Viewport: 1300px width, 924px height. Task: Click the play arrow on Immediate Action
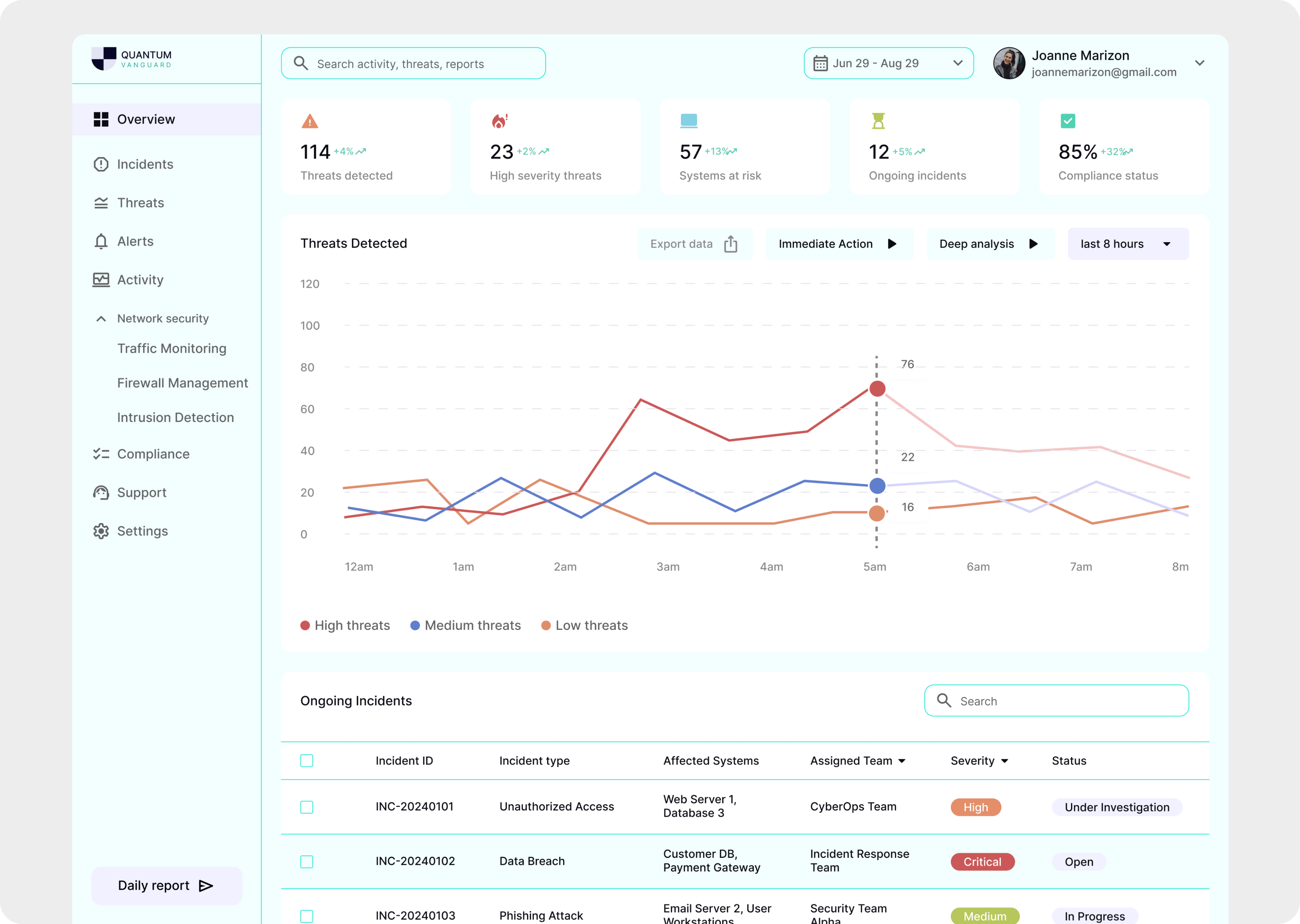[892, 244]
